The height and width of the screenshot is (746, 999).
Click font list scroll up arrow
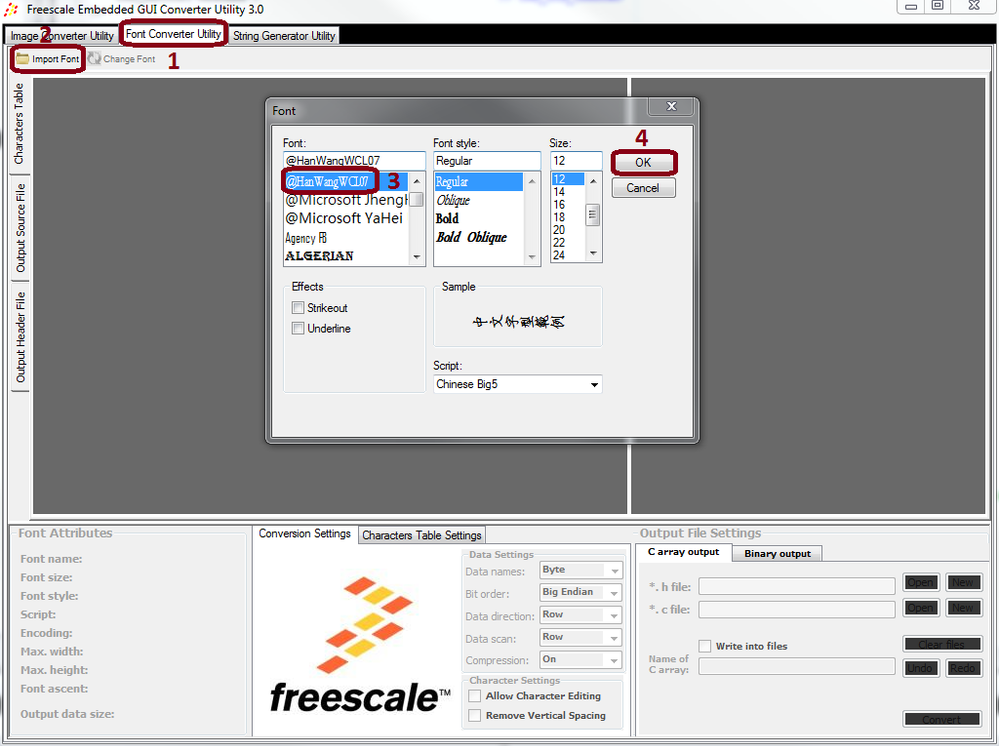tap(417, 182)
